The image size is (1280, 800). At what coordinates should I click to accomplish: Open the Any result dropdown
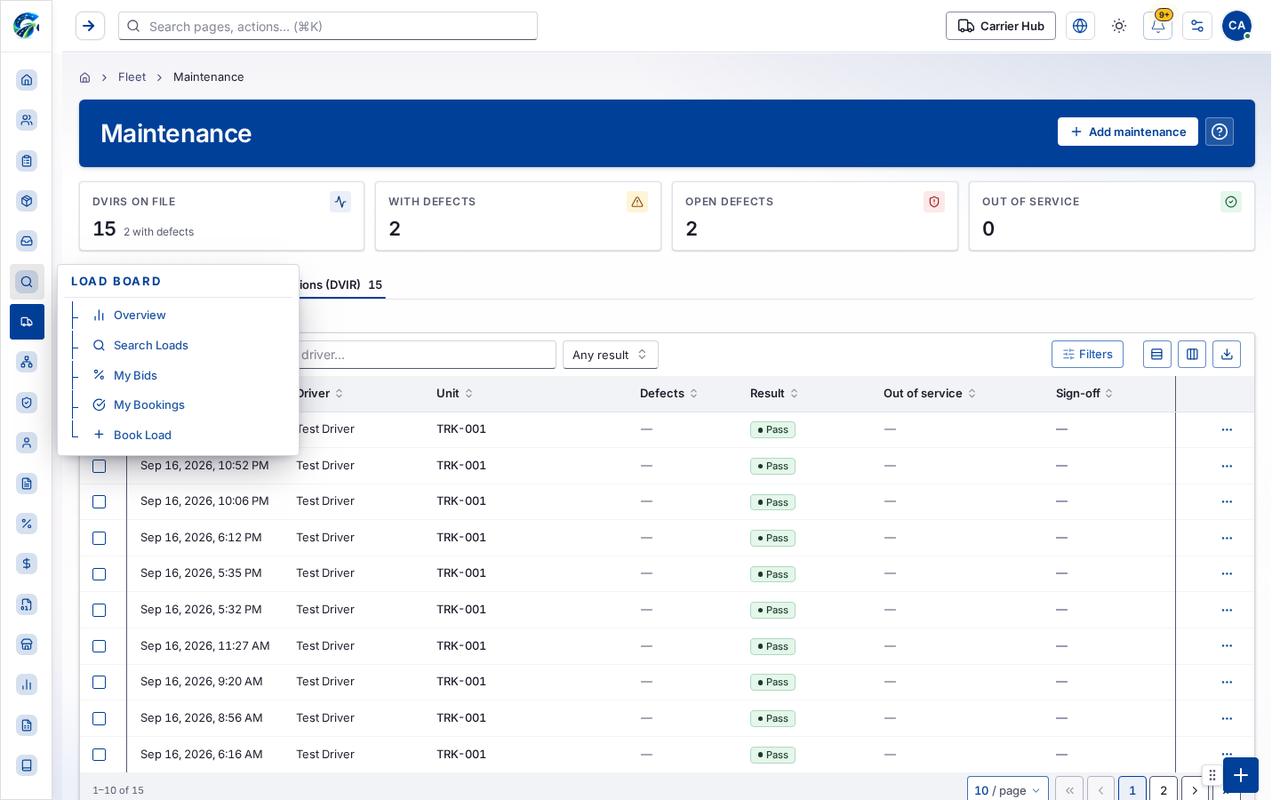click(x=610, y=355)
